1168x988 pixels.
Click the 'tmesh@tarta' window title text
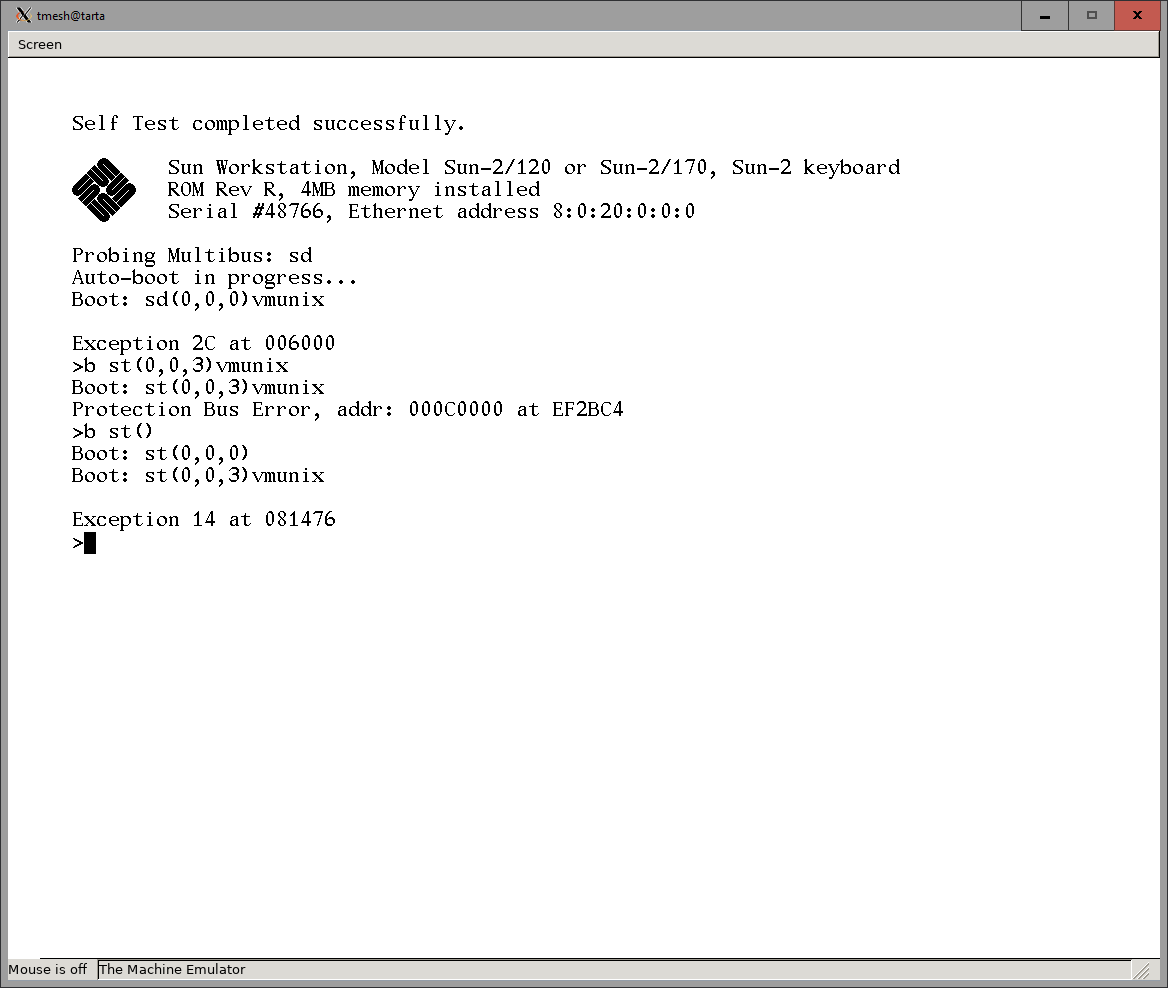(x=71, y=16)
